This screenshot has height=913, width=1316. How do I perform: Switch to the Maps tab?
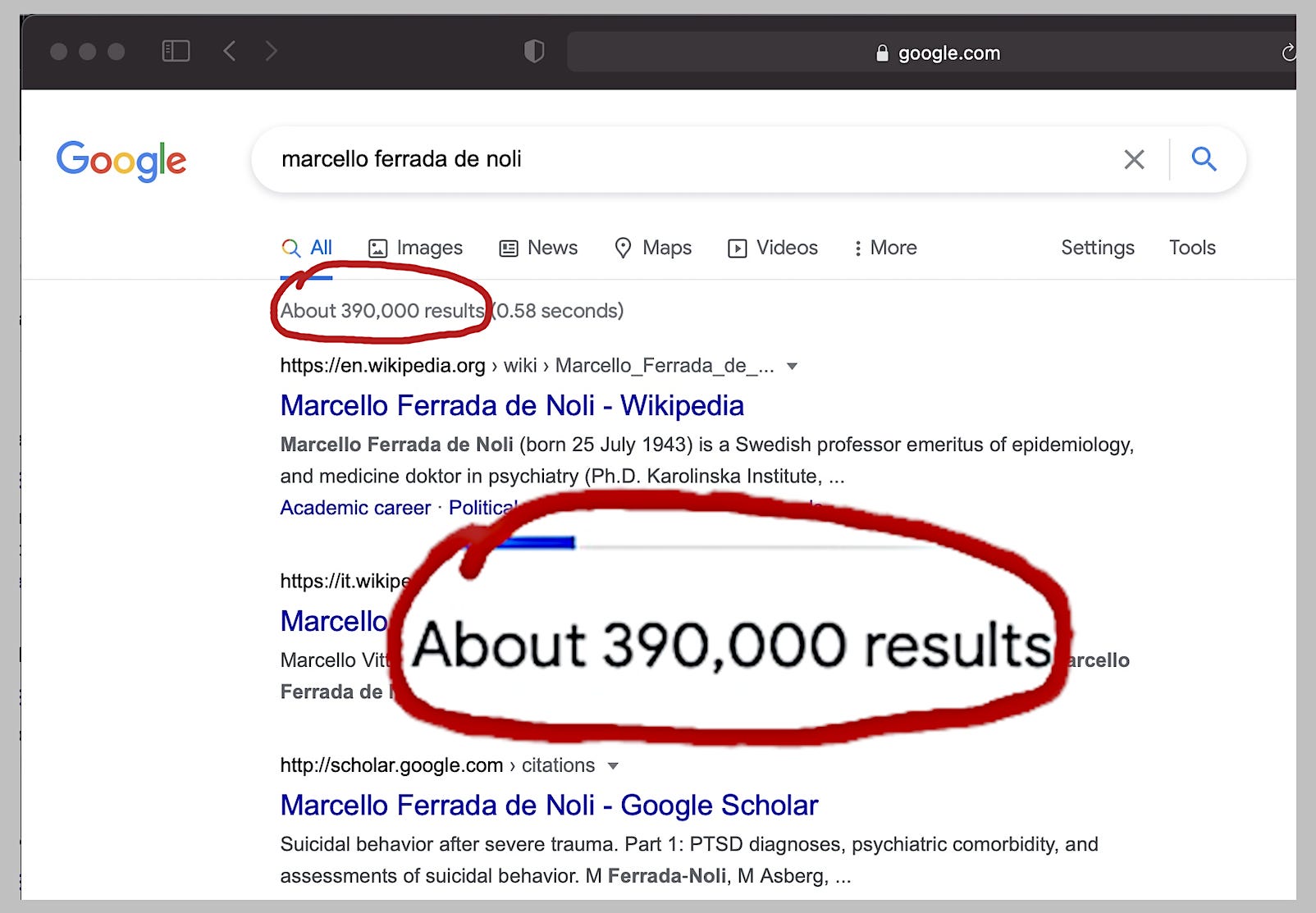[653, 248]
